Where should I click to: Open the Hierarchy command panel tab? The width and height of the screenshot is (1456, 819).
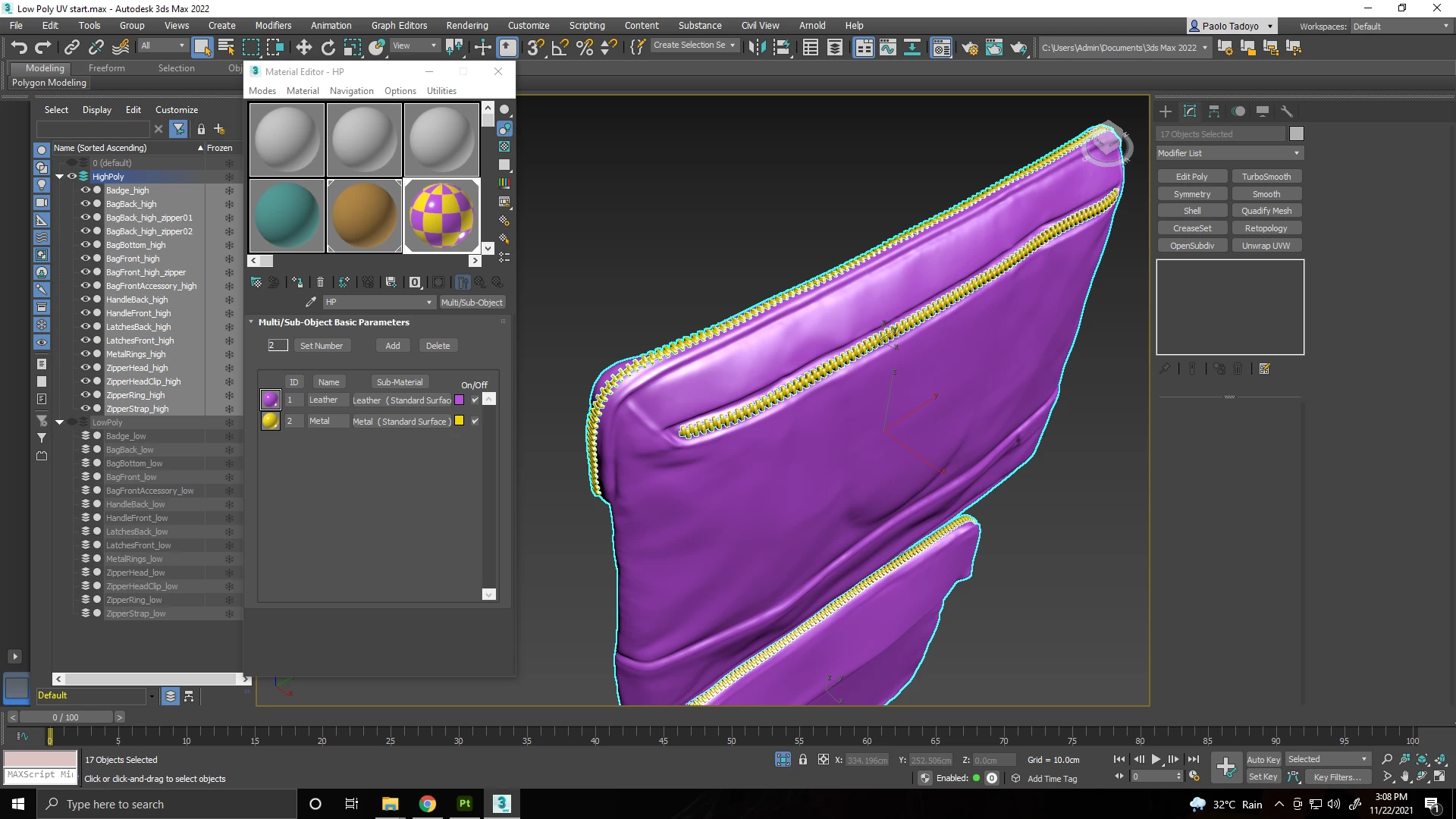1214,111
